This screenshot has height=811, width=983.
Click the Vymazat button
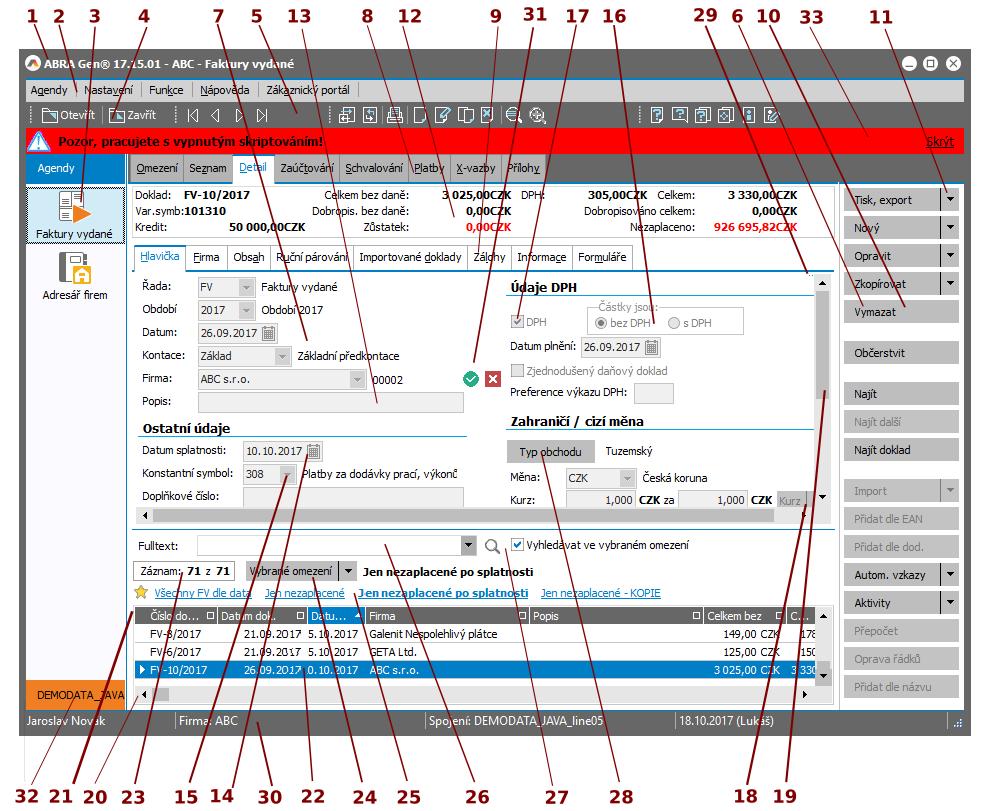901,311
